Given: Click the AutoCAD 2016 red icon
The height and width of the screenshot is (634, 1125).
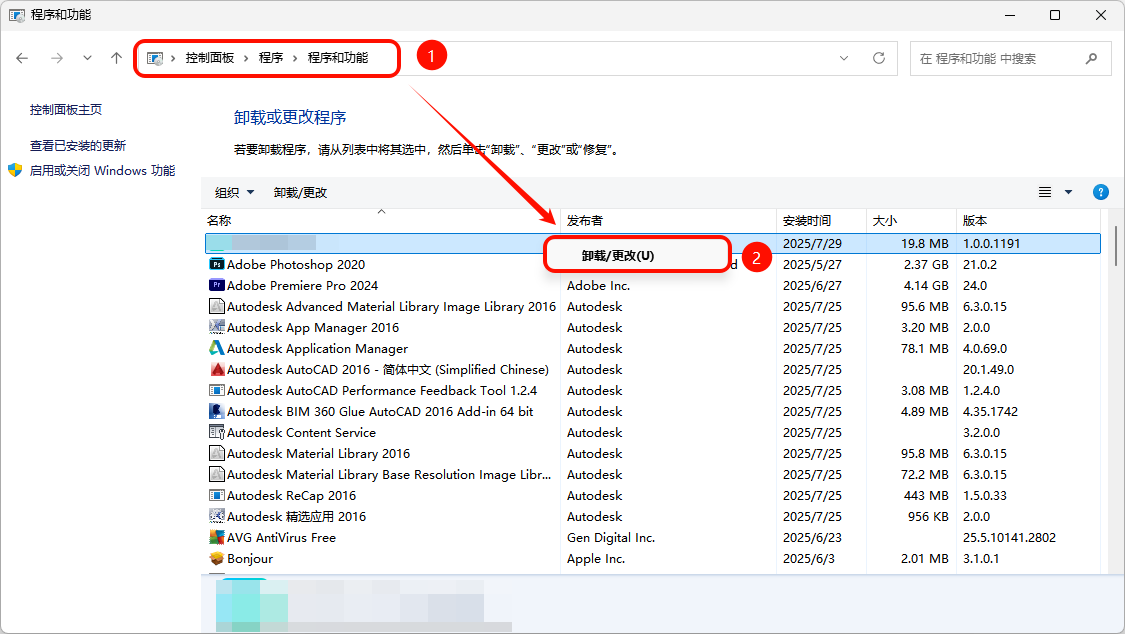Looking at the screenshot, I should pos(217,369).
